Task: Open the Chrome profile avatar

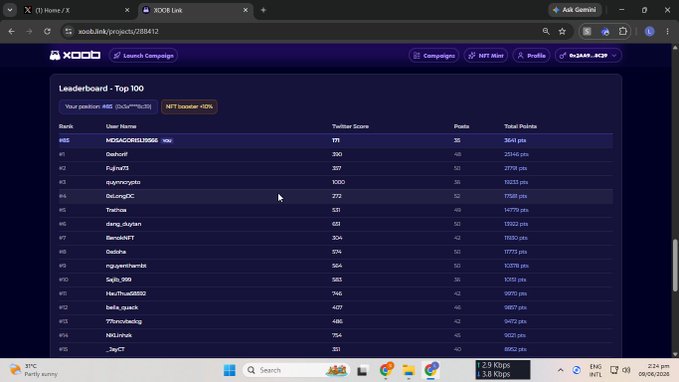Action: (x=649, y=31)
